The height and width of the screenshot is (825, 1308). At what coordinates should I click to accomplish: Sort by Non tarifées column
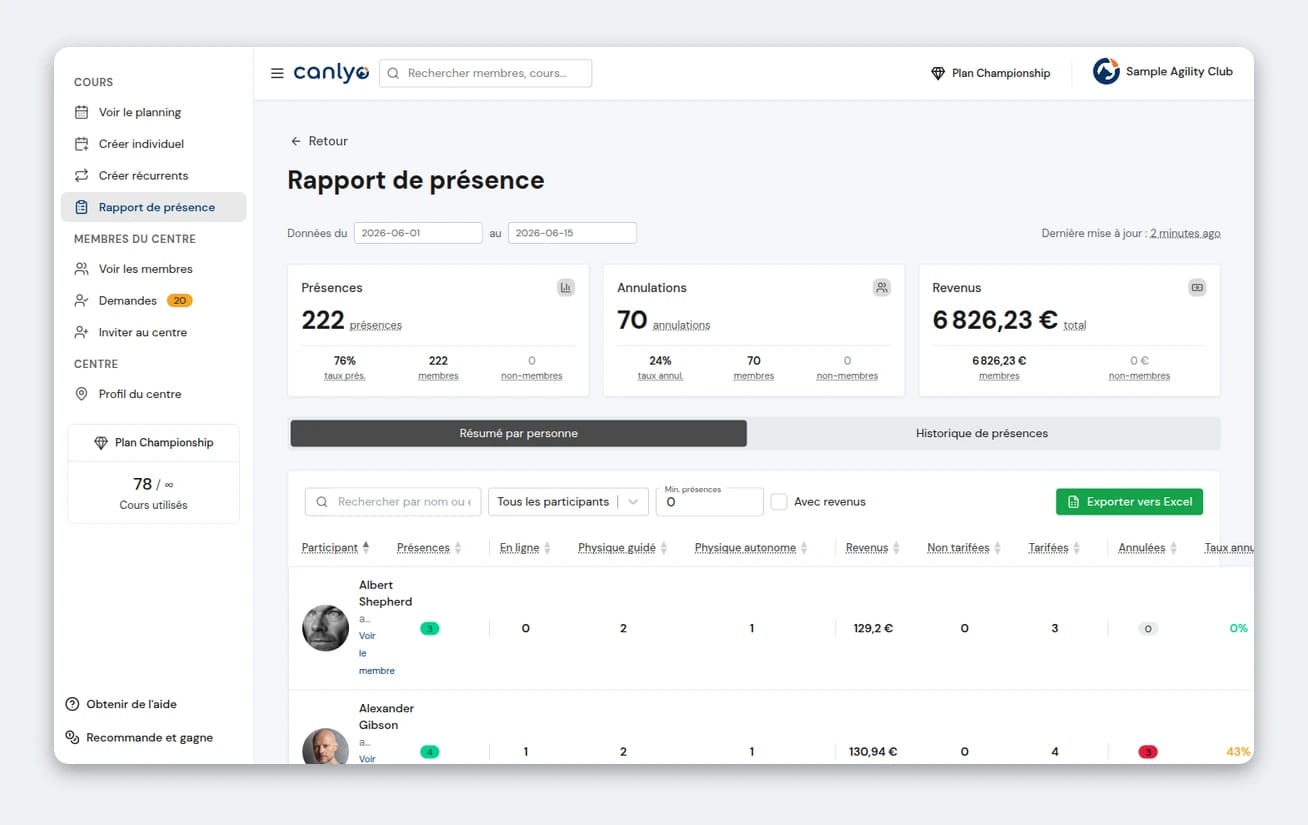click(x=964, y=548)
